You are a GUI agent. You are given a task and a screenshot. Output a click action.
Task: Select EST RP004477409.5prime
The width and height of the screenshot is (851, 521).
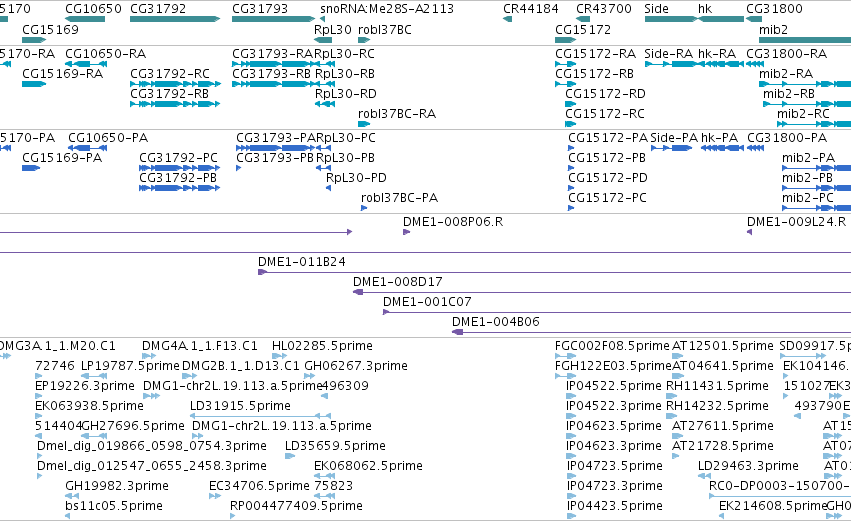tap(296, 506)
